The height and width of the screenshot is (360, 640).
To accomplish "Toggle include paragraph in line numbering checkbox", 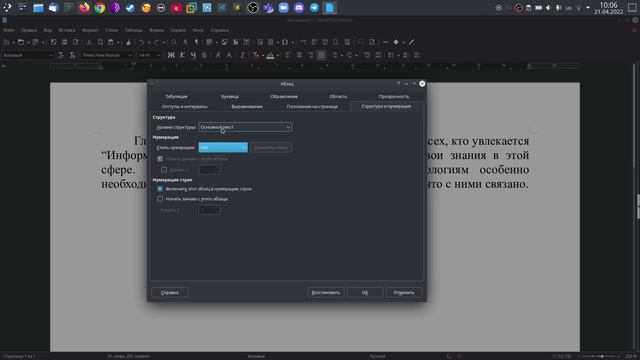I will point(160,189).
